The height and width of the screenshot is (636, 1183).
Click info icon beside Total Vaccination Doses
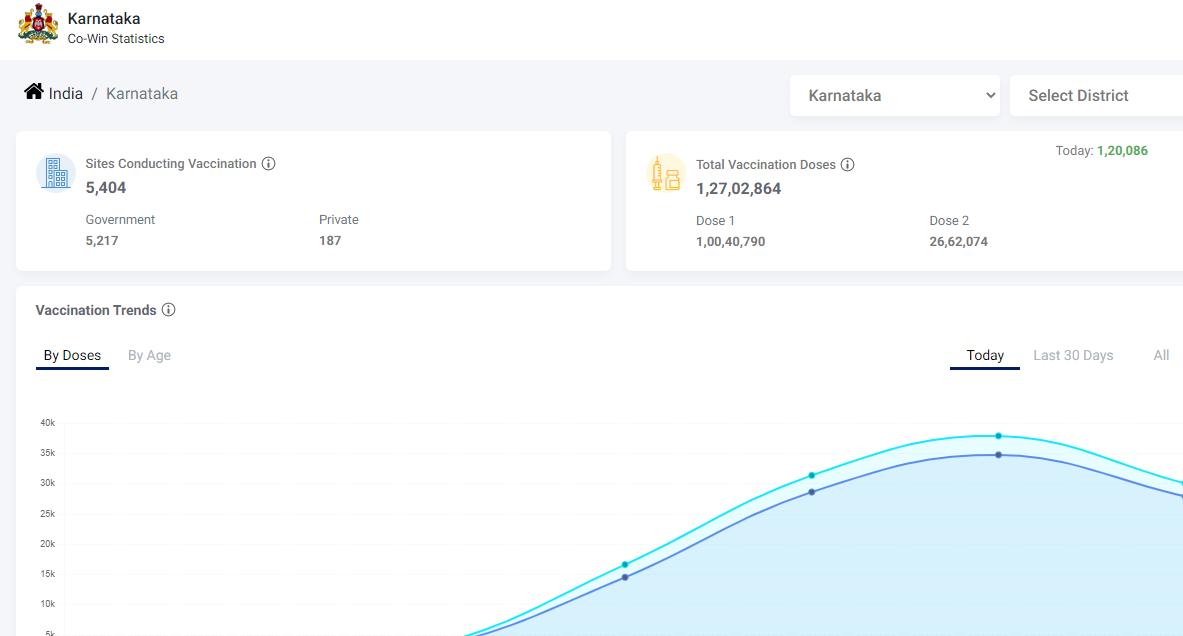[847, 165]
